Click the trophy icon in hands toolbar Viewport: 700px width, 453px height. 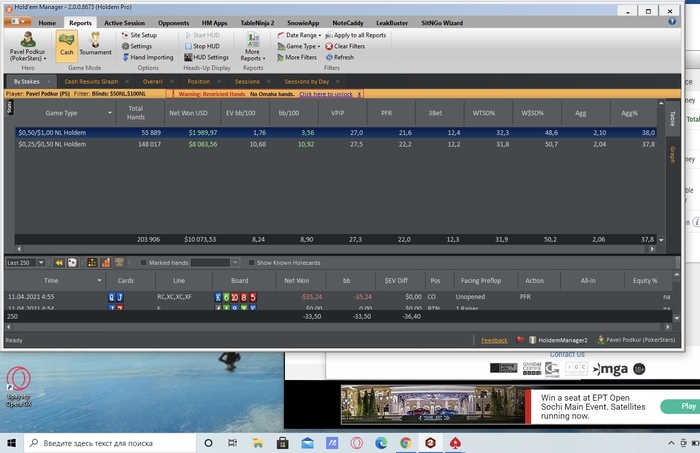119,262
